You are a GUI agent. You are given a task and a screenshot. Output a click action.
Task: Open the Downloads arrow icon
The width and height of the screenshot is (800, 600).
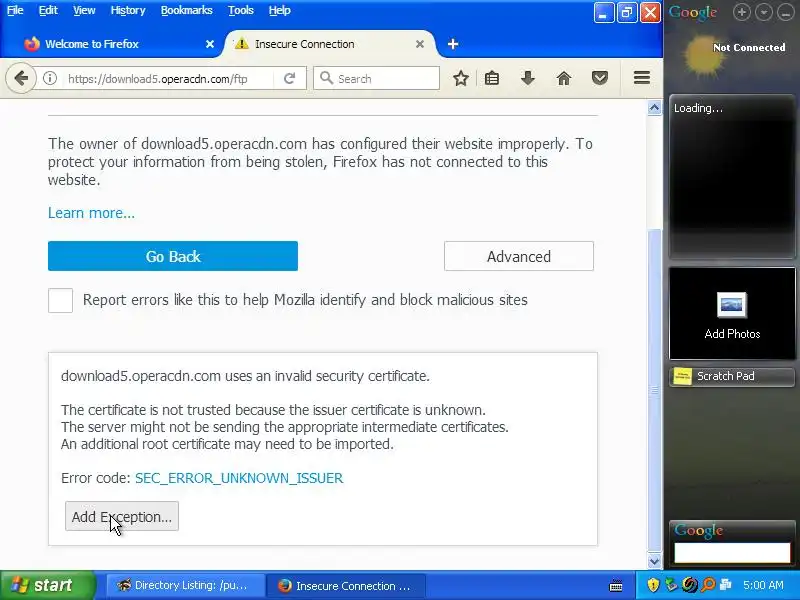528,78
